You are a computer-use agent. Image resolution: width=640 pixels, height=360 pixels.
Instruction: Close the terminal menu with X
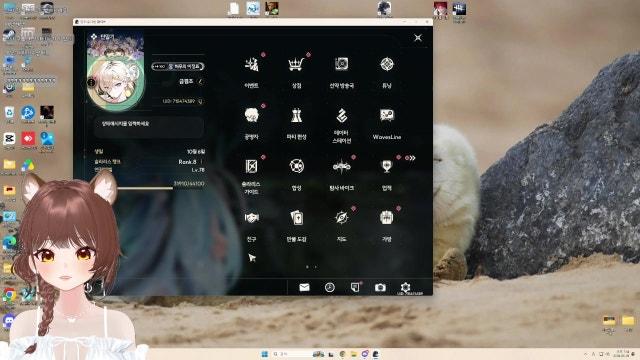click(x=418, y=38)
